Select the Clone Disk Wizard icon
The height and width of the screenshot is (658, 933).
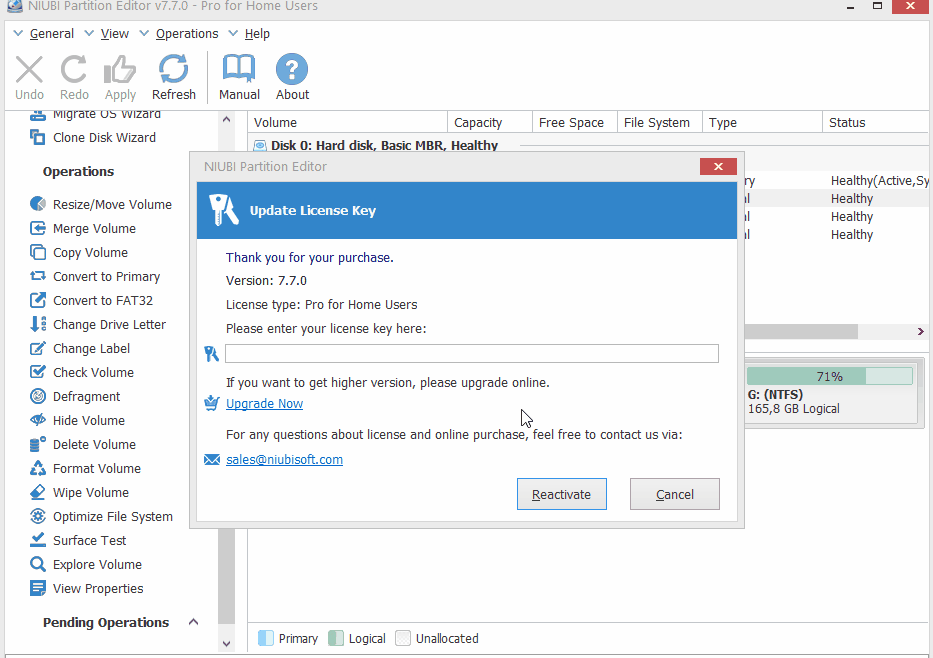37,137
